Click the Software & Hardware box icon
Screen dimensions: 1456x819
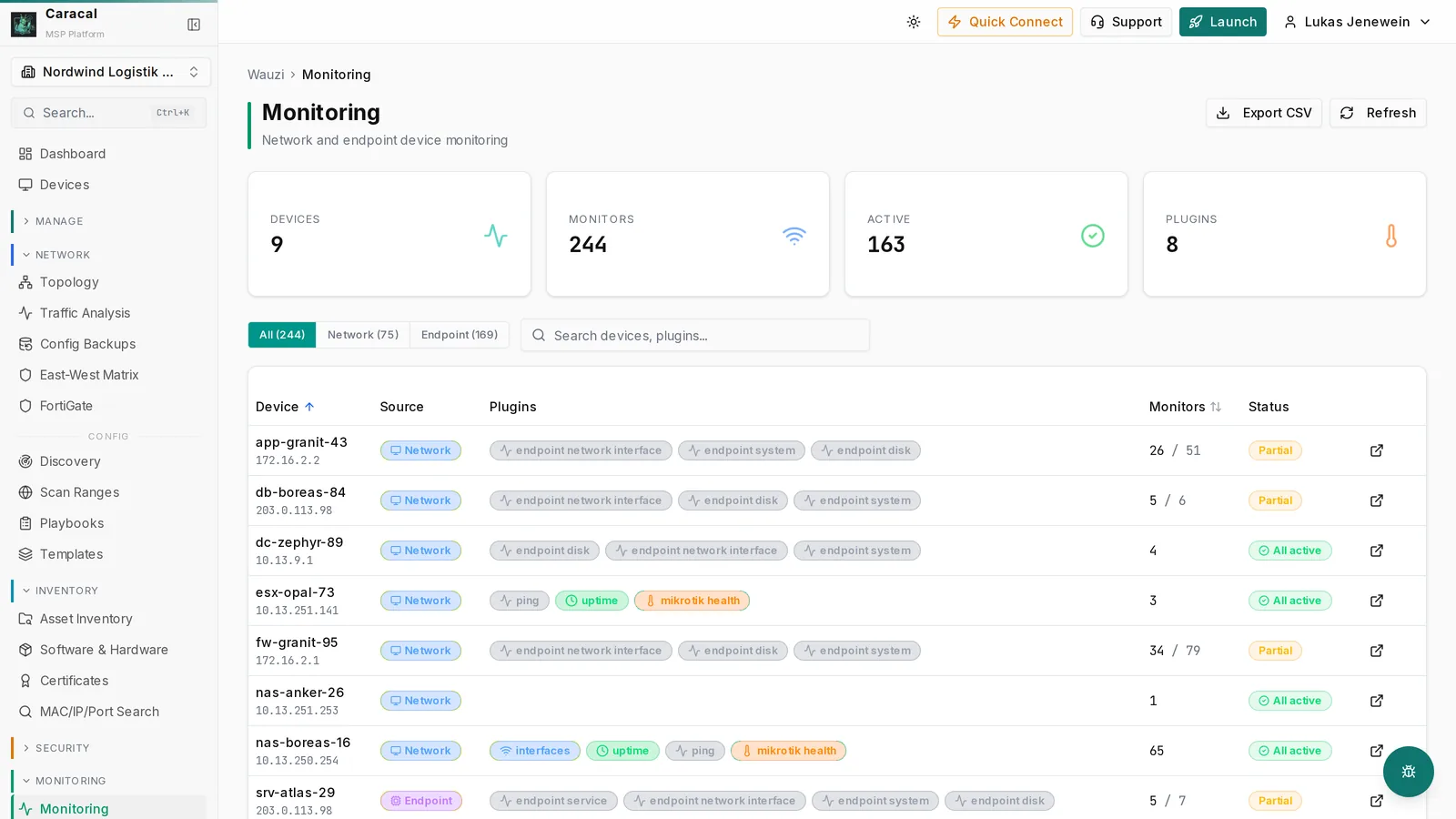[25, 650]
